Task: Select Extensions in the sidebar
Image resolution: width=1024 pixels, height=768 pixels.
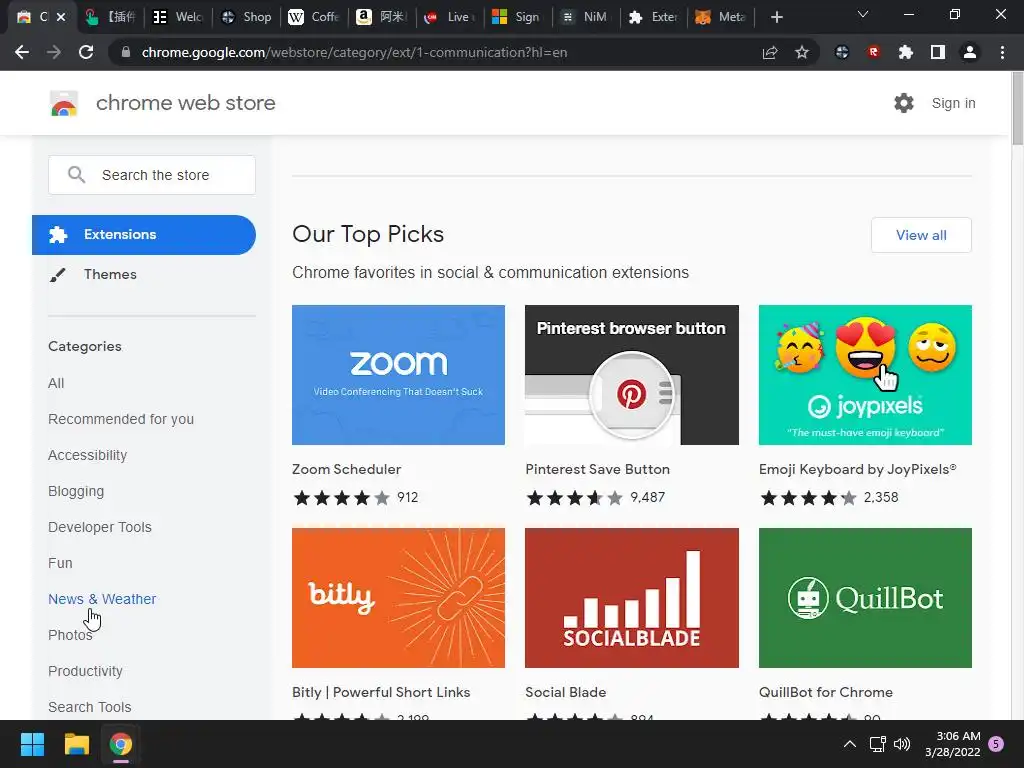Action: [144, 234]
